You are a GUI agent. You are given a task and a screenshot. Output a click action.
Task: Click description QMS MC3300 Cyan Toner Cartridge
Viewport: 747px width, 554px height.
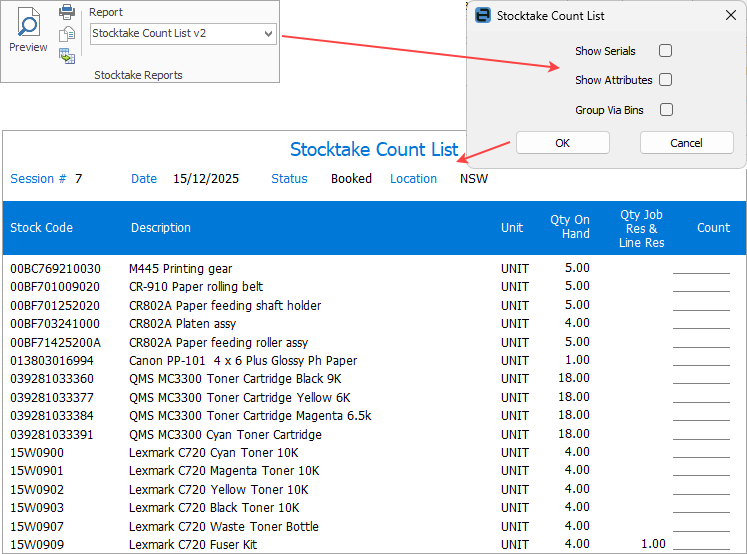[225, 435]
